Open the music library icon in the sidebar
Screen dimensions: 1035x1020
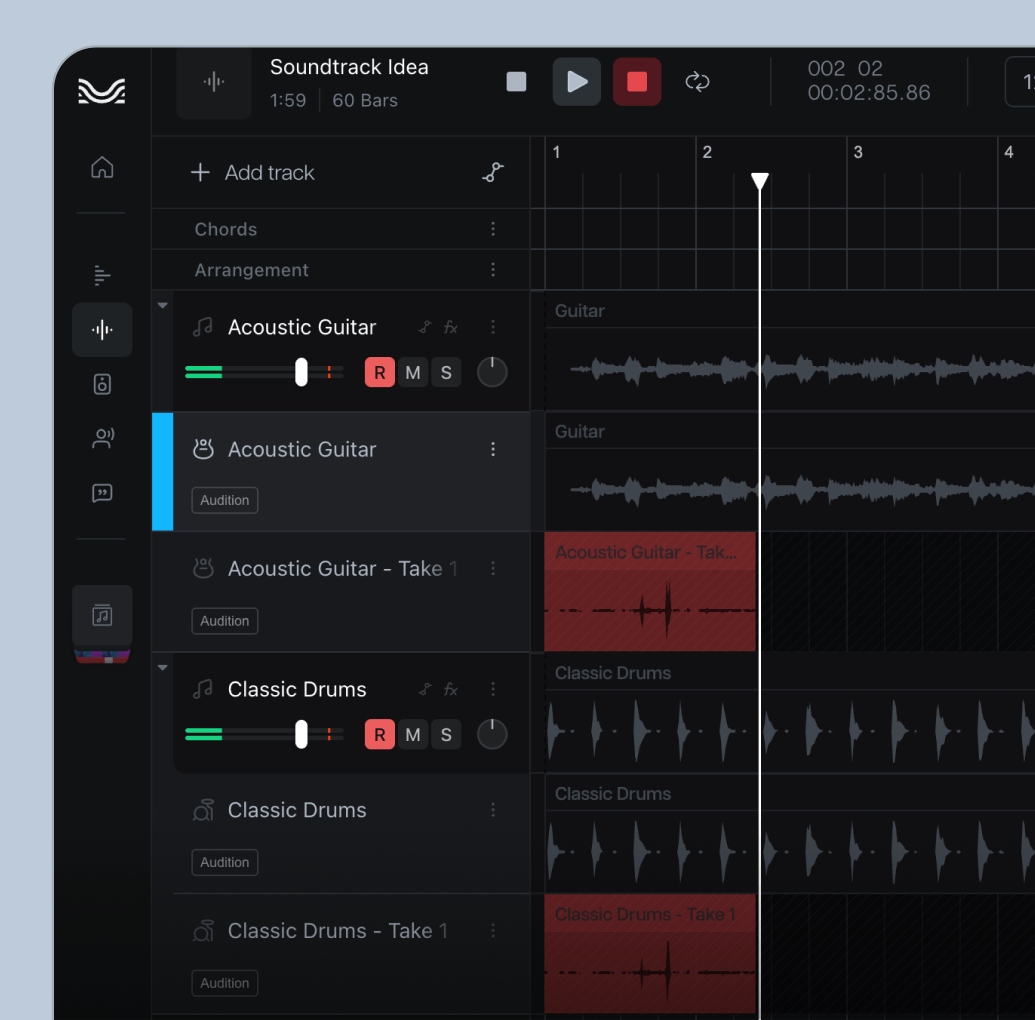[x=102, y=615]
